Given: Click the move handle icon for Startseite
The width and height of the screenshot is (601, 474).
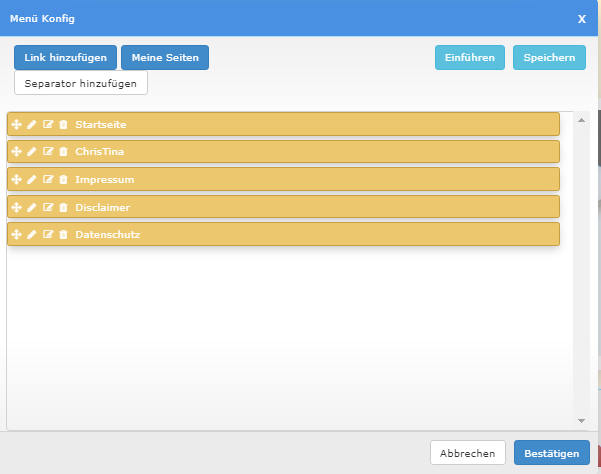Looking at the screenshot, I should [16, 124].
